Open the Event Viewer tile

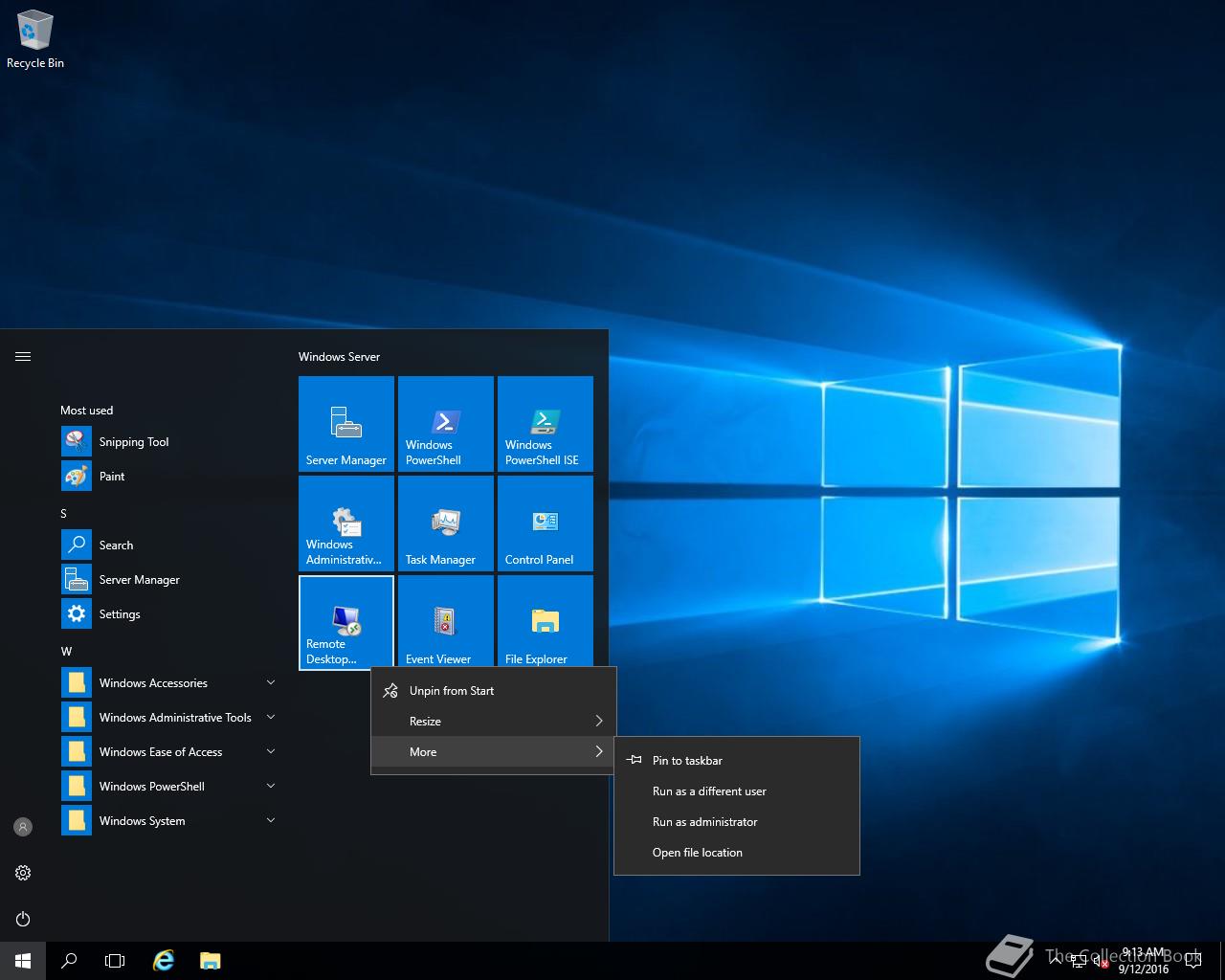click(446, 620)
